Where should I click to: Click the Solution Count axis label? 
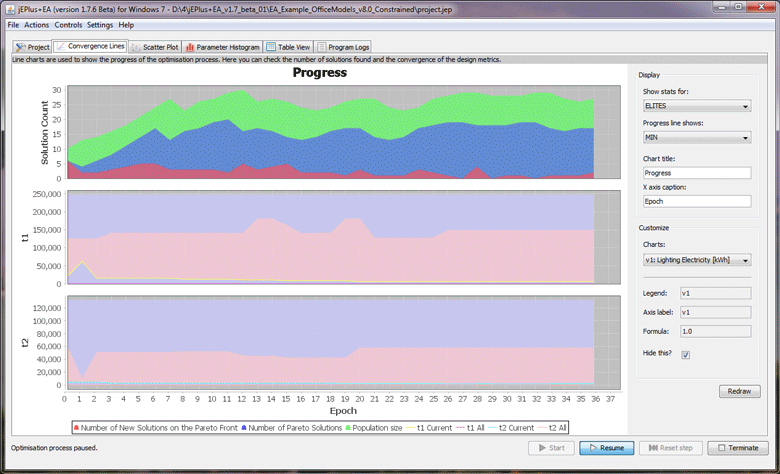click(45, 132)
